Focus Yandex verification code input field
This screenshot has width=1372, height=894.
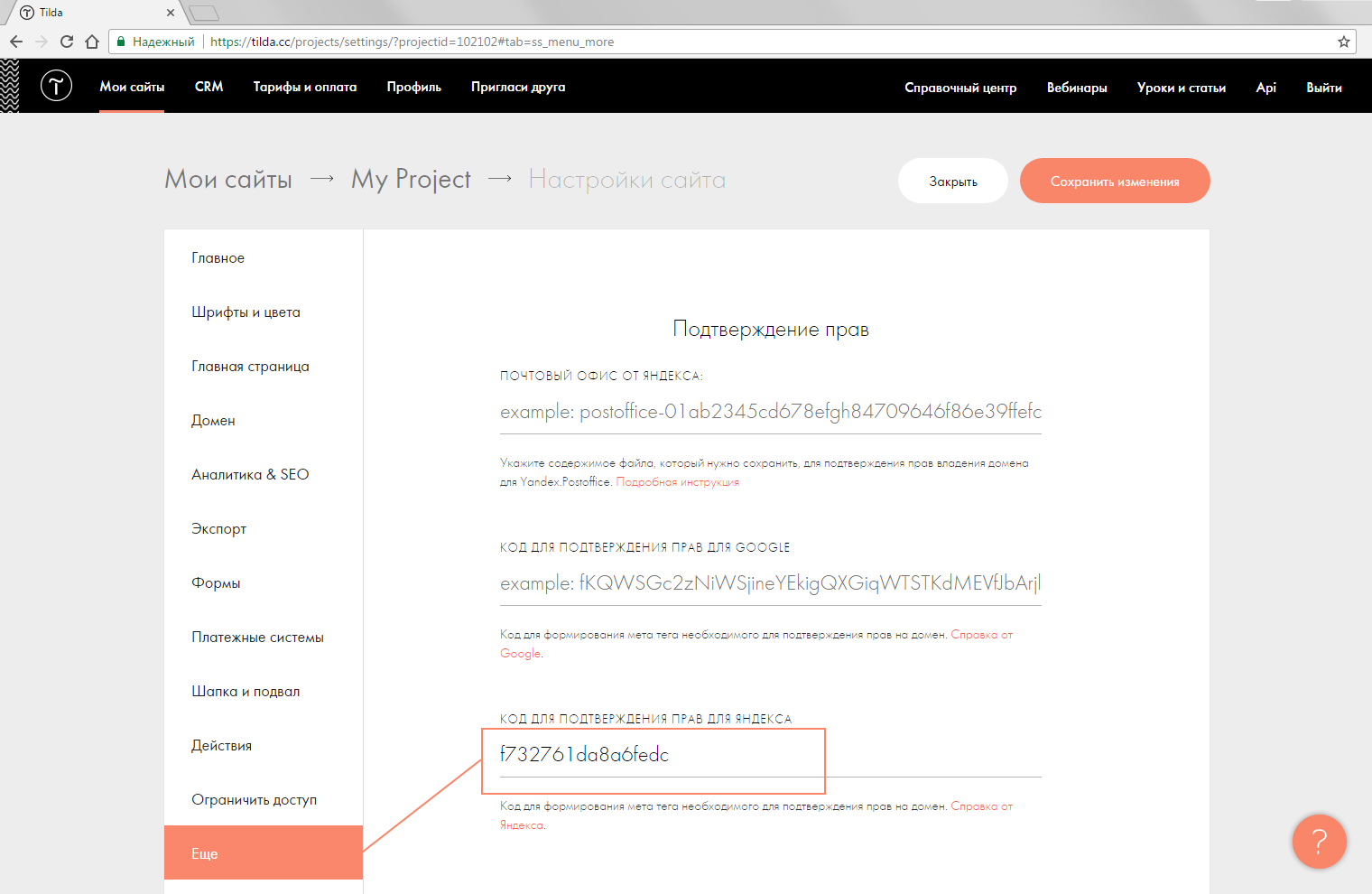click(x=771, y=755)
